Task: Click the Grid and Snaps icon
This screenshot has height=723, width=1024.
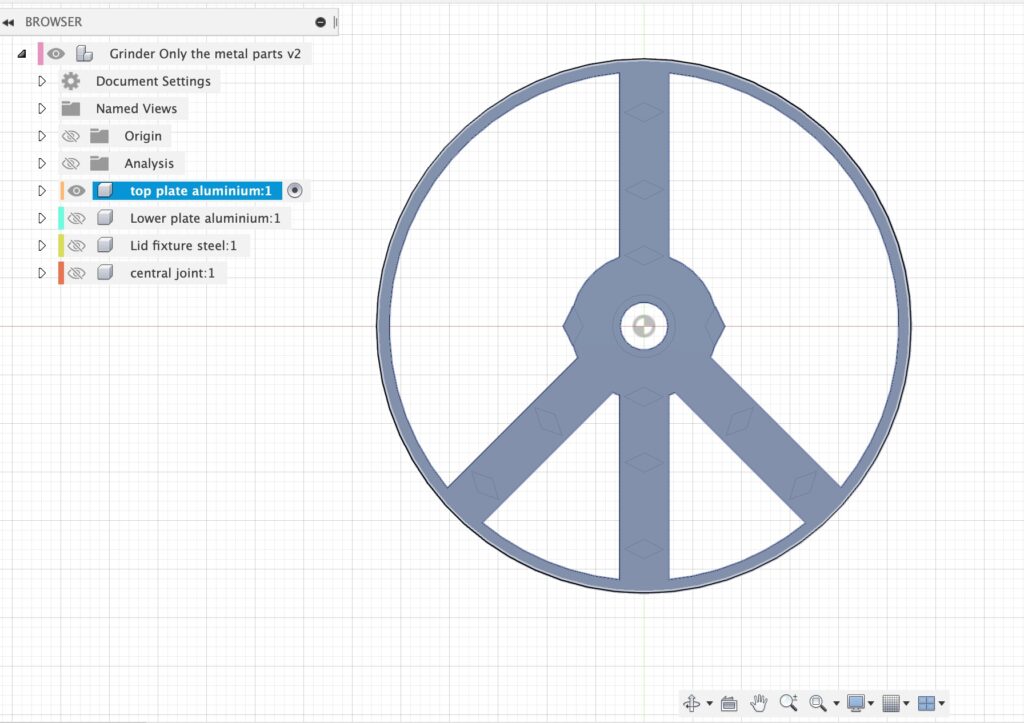Action: click(x=891, y=703)
